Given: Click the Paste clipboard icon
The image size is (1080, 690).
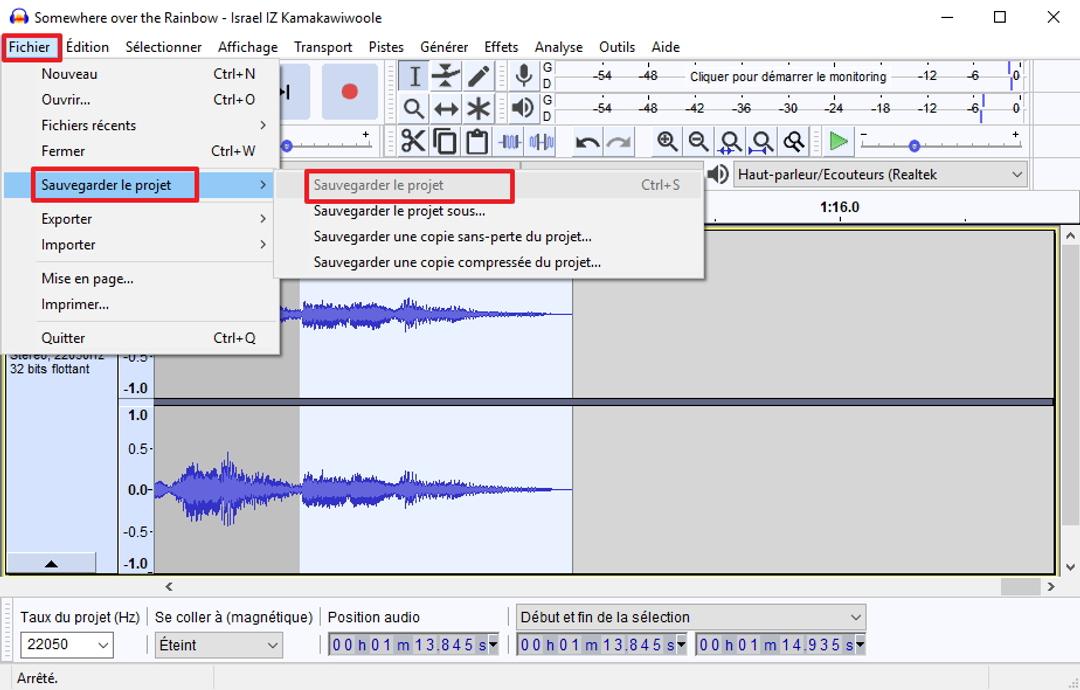Looking at the screenshot, I should point(477,142).
